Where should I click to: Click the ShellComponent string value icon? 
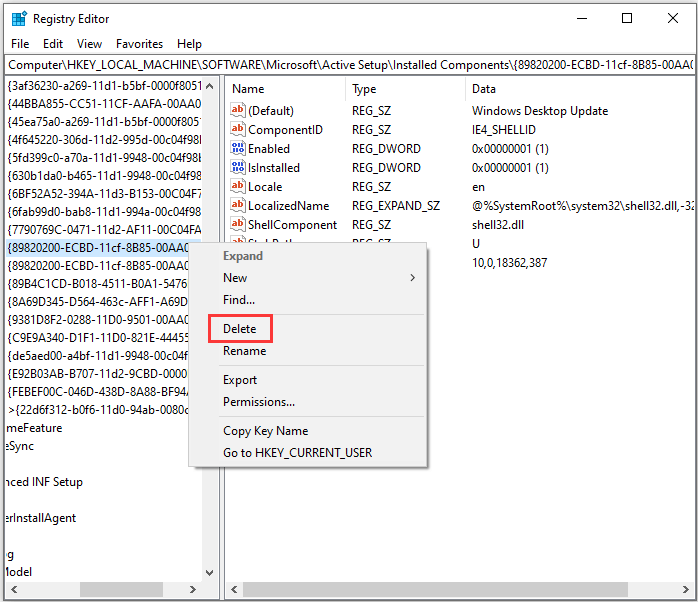click(x=238, y=224)
